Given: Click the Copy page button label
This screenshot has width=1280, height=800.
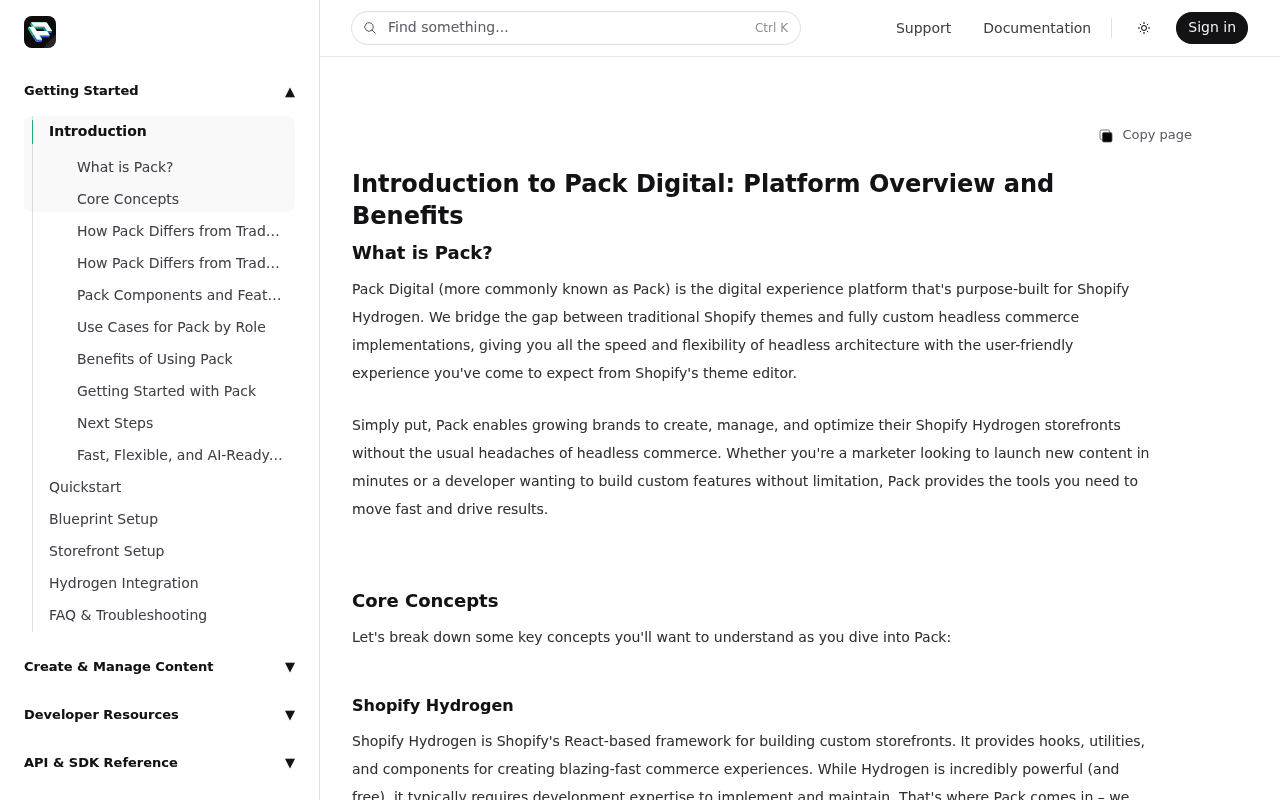Looking at the screenshot, I should tap(1157, 135).
